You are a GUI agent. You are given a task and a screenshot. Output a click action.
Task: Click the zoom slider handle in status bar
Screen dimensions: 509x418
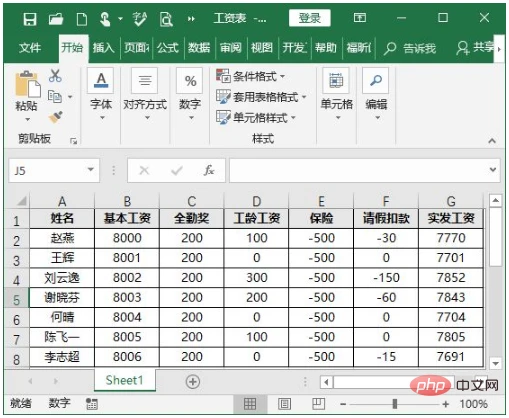395,404
